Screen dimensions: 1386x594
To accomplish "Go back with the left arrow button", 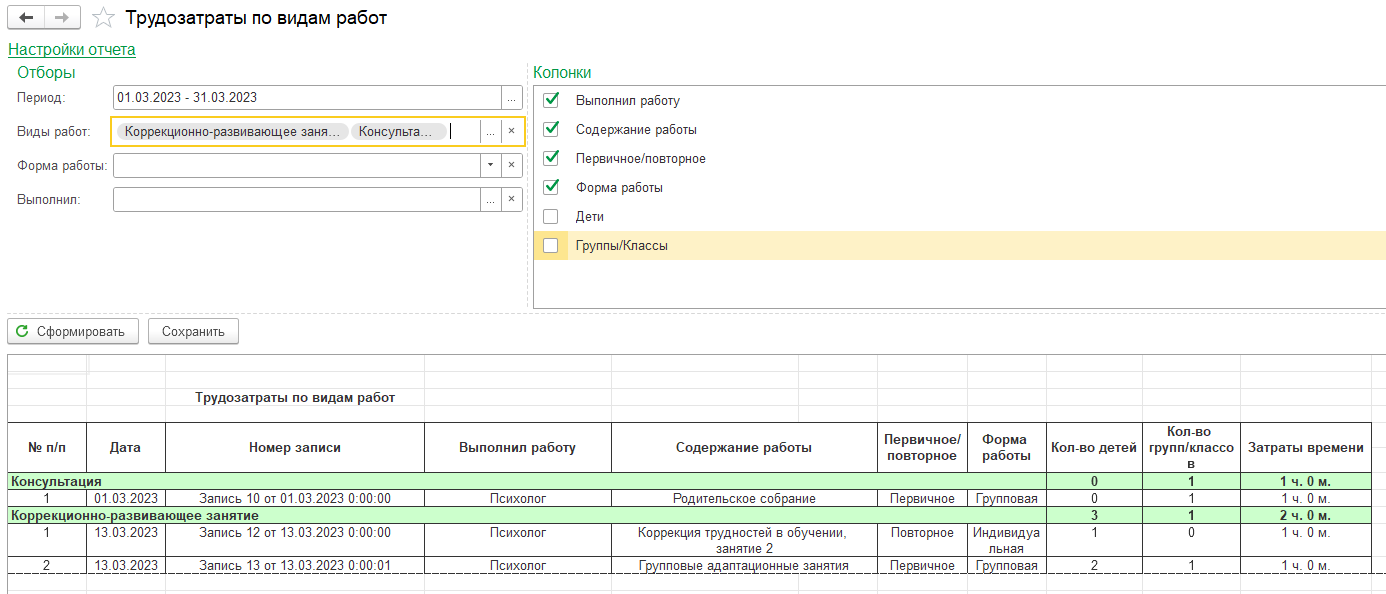I will point(26,18).
